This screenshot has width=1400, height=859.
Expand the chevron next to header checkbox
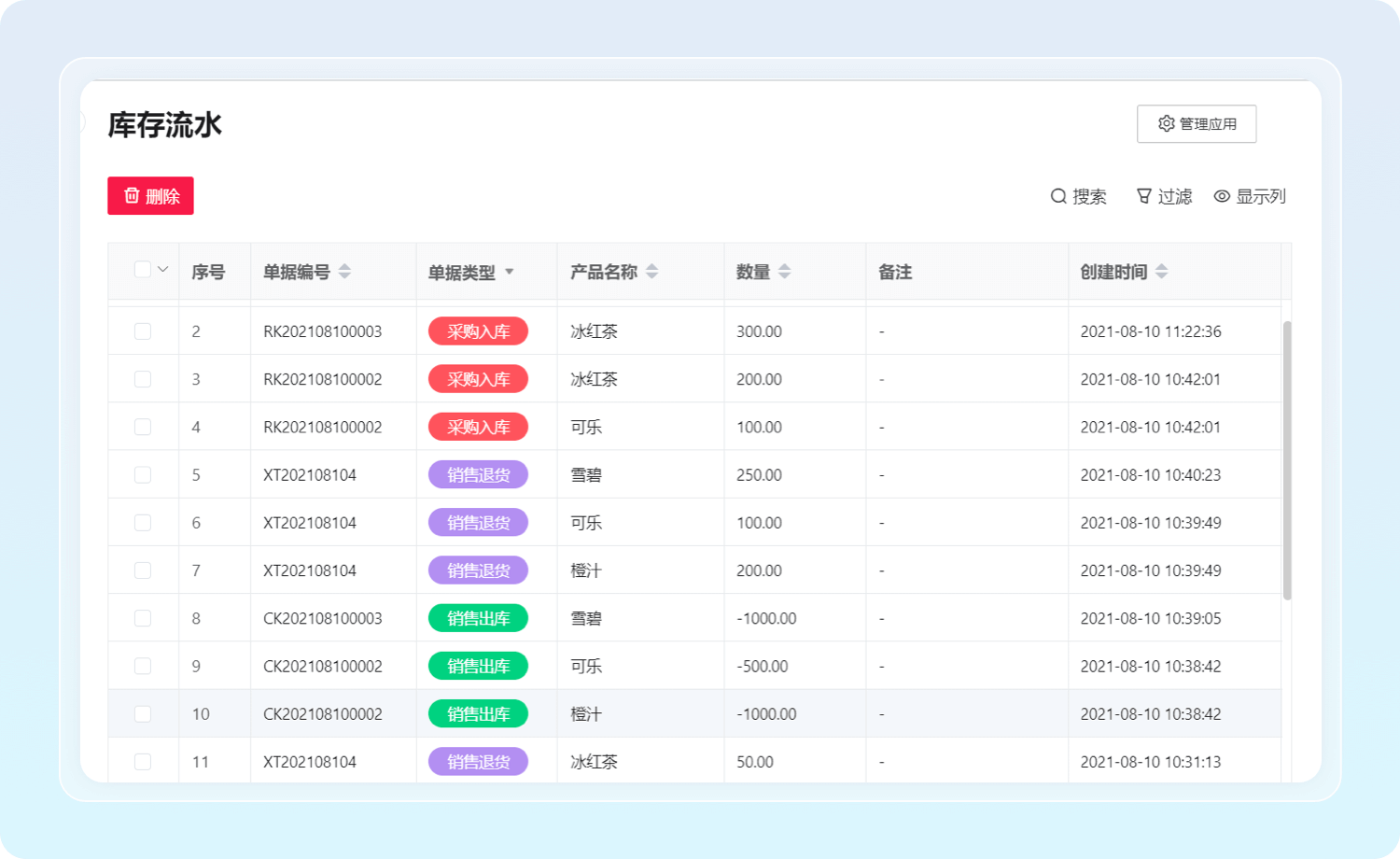coord(163,270)
